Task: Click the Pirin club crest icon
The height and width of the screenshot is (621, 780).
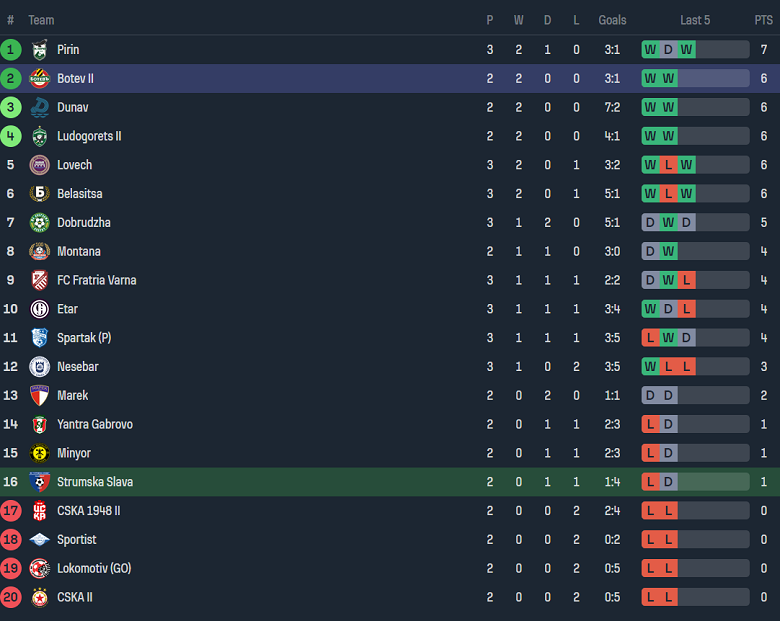Action: pos(39,50)
